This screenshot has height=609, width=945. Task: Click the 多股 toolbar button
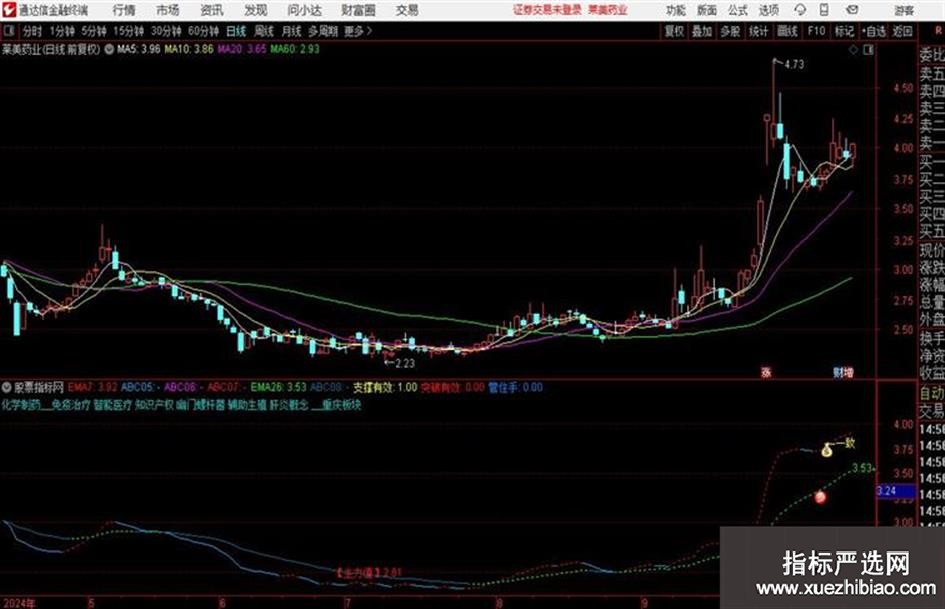coord(730,31)
